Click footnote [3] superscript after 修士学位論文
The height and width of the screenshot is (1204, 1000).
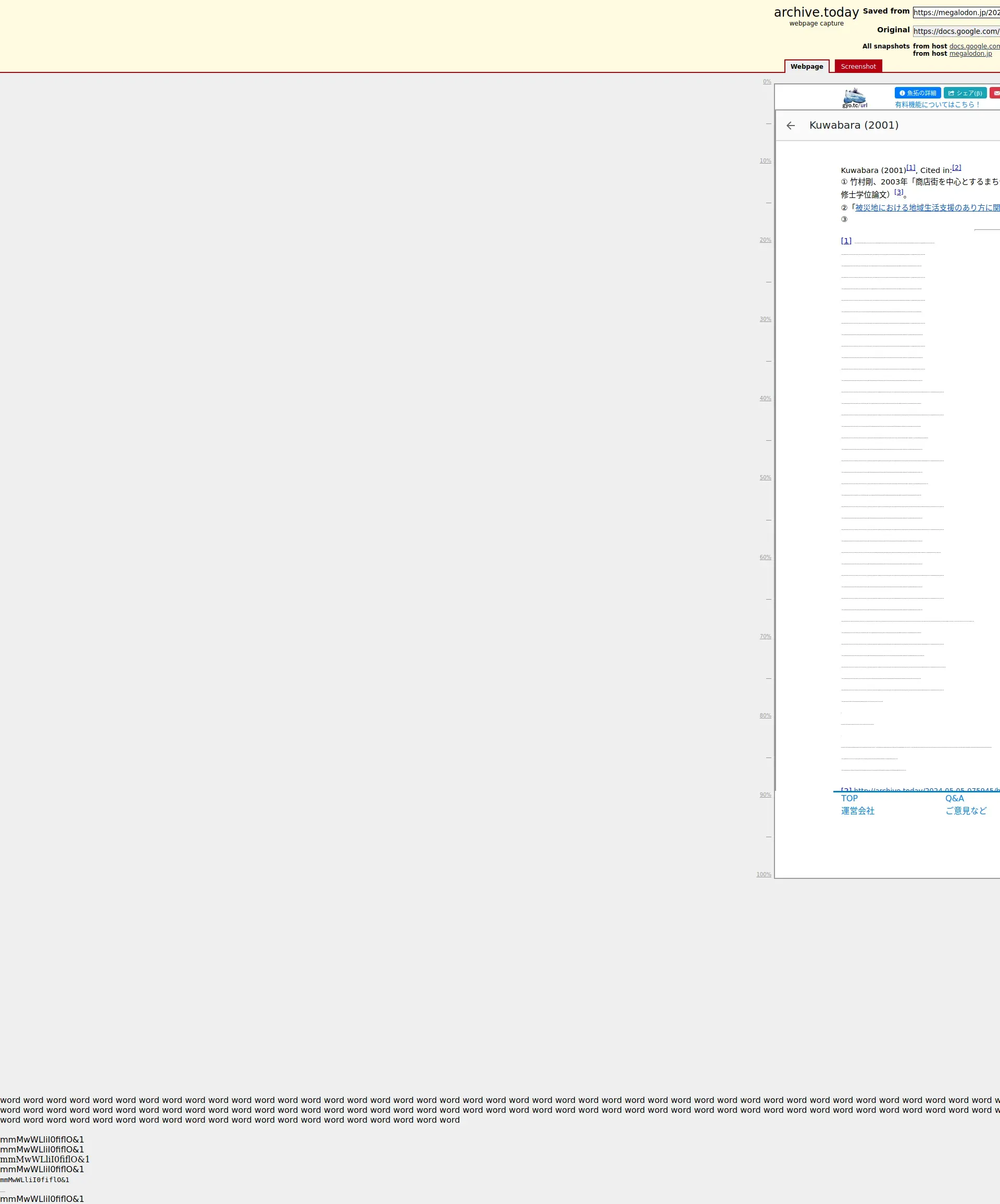click(x=898, y=192)
